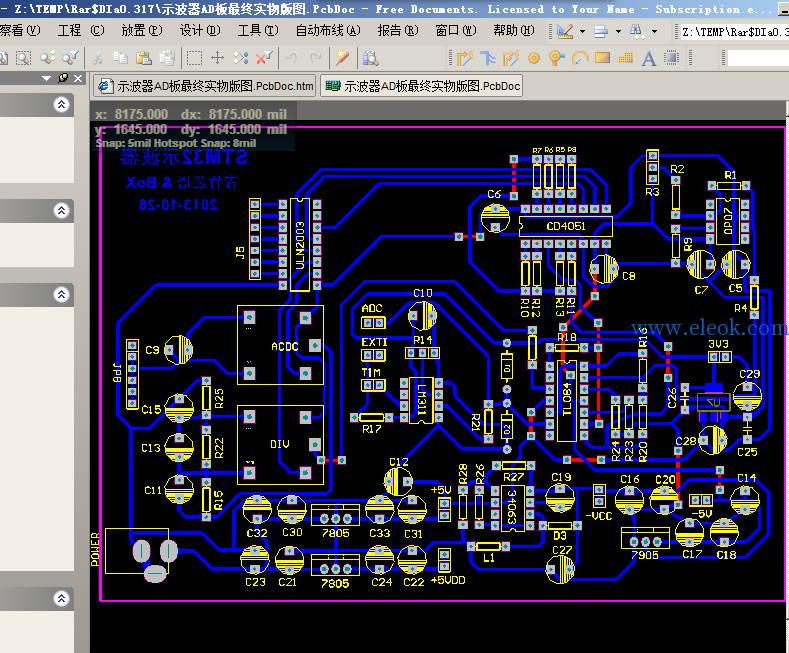The width and height of the screenshot is (789, 653).
Task: Click the Redo arrow
Action: coord(315,58)
